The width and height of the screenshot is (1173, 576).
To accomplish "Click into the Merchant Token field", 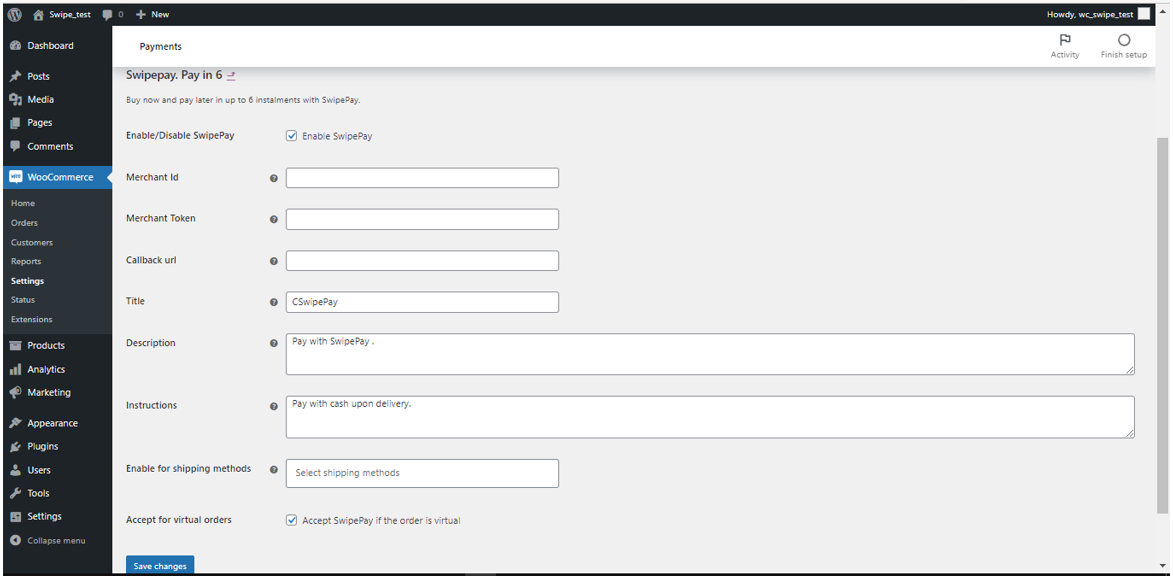I will 422,219.
